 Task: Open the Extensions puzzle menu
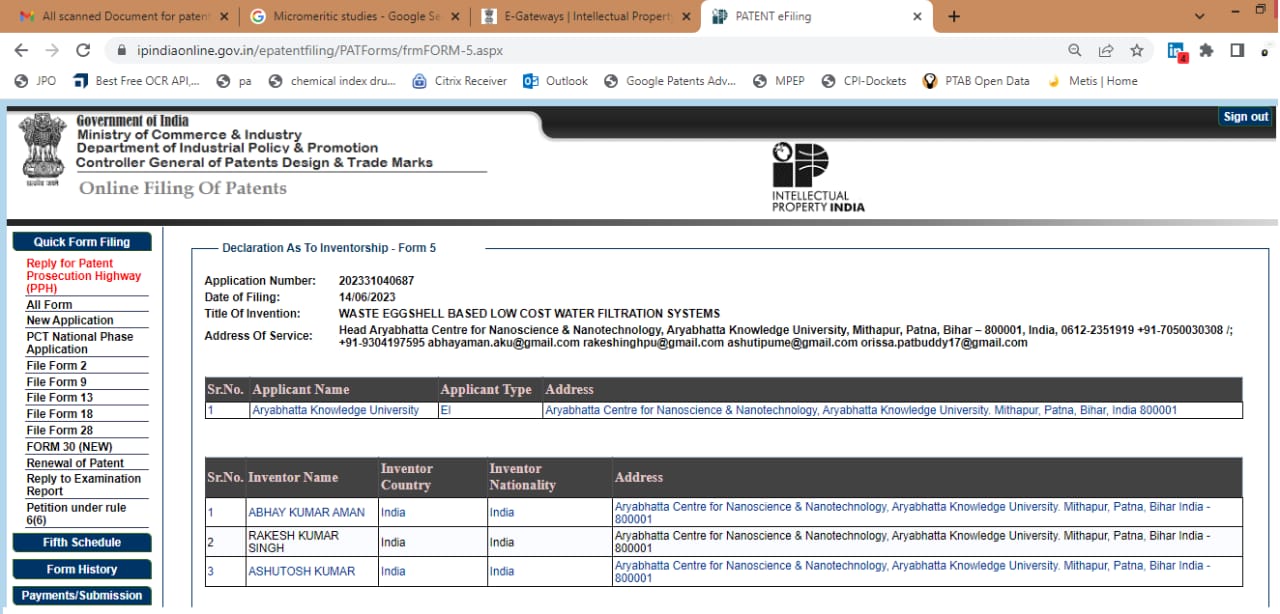click(1207, 50)
